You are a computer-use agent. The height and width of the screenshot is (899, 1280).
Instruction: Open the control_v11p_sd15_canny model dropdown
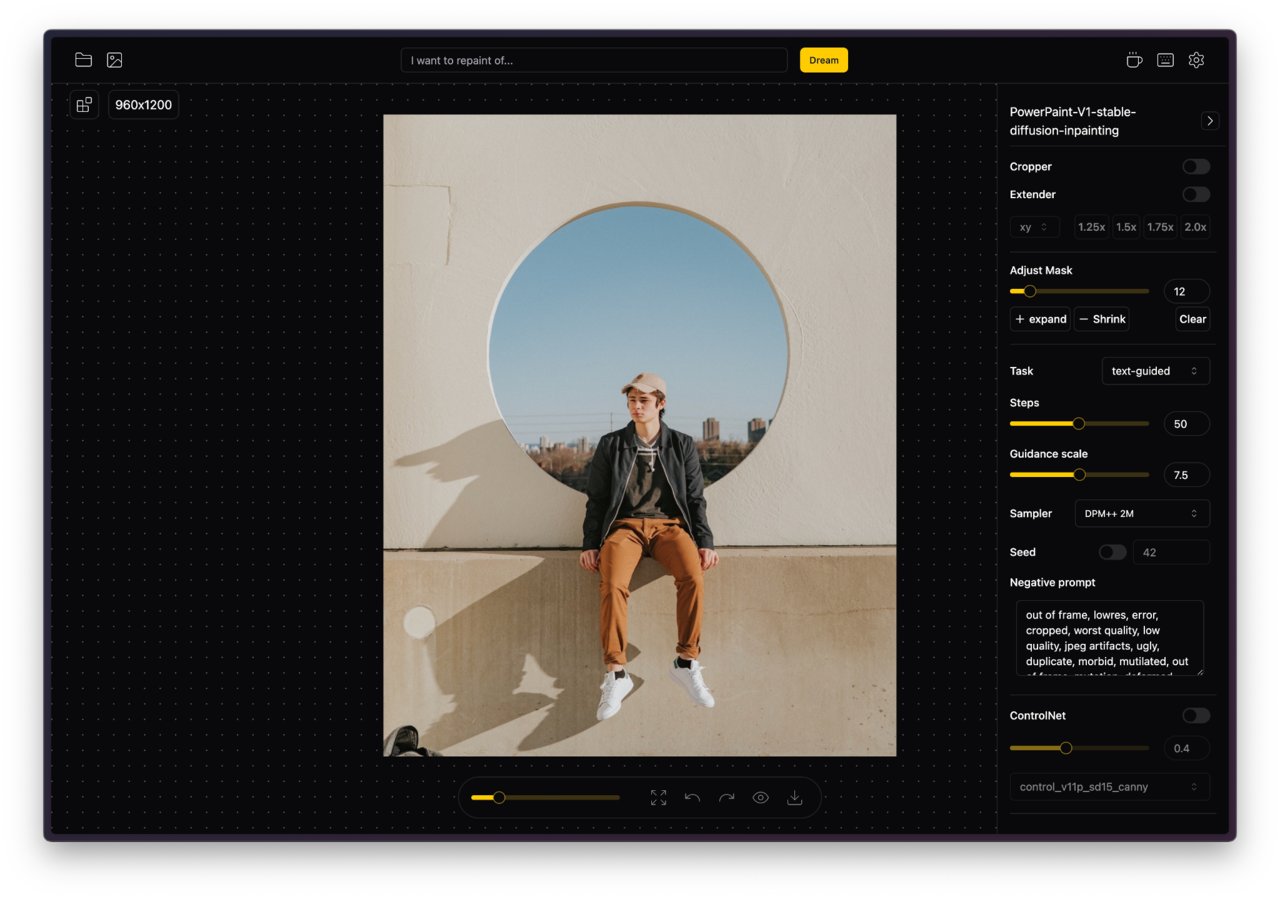[x=1110, y=786]
